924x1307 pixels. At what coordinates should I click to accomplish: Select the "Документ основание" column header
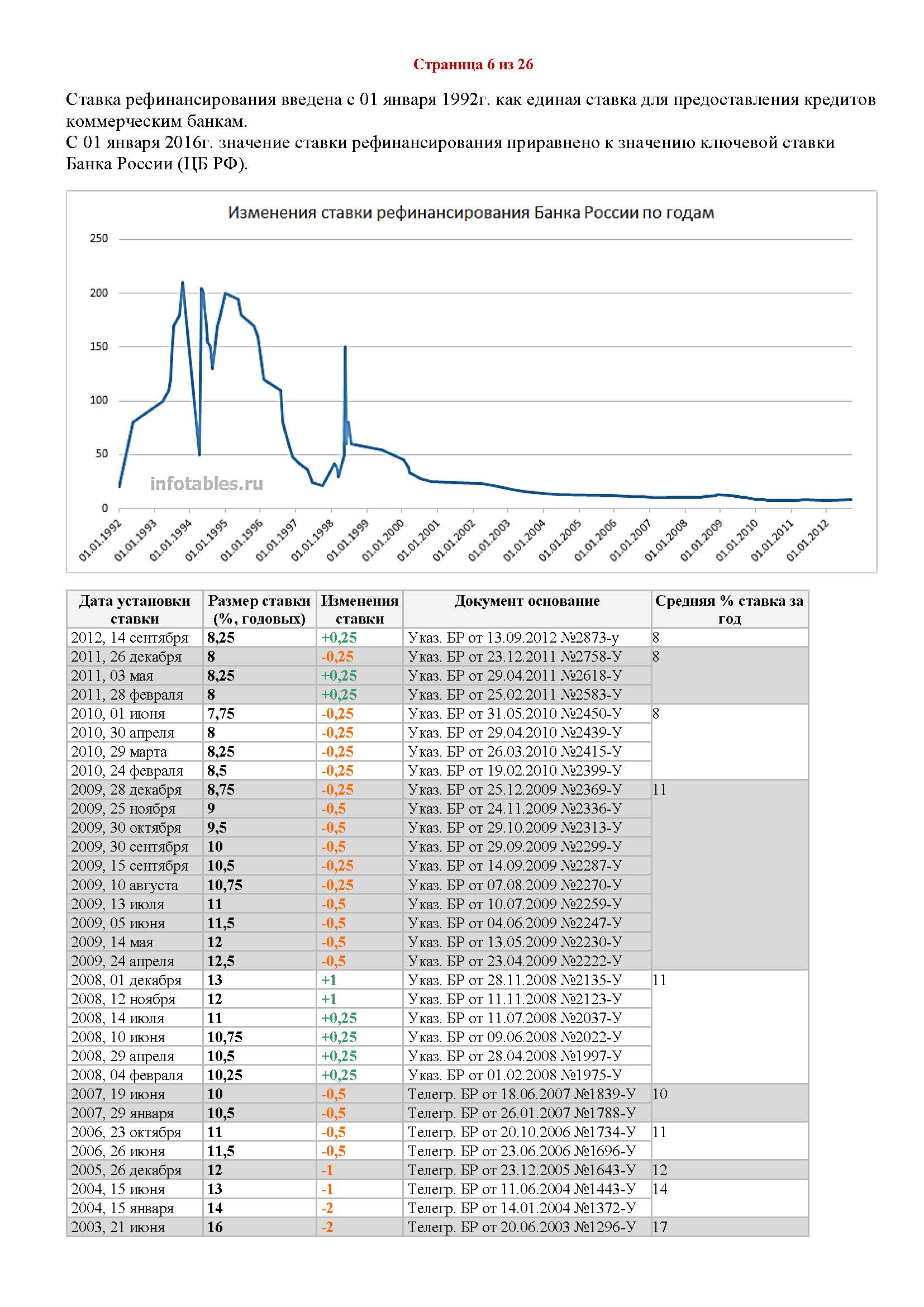tap(526, 601)
